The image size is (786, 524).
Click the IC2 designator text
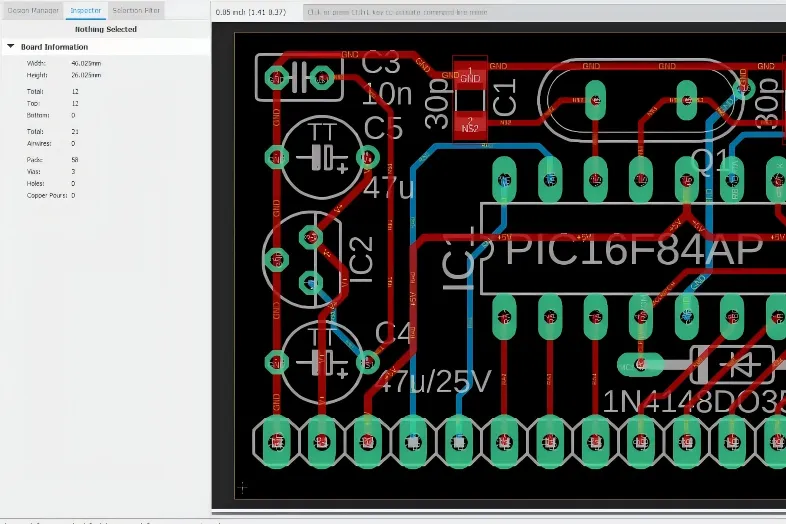point(361,260)
